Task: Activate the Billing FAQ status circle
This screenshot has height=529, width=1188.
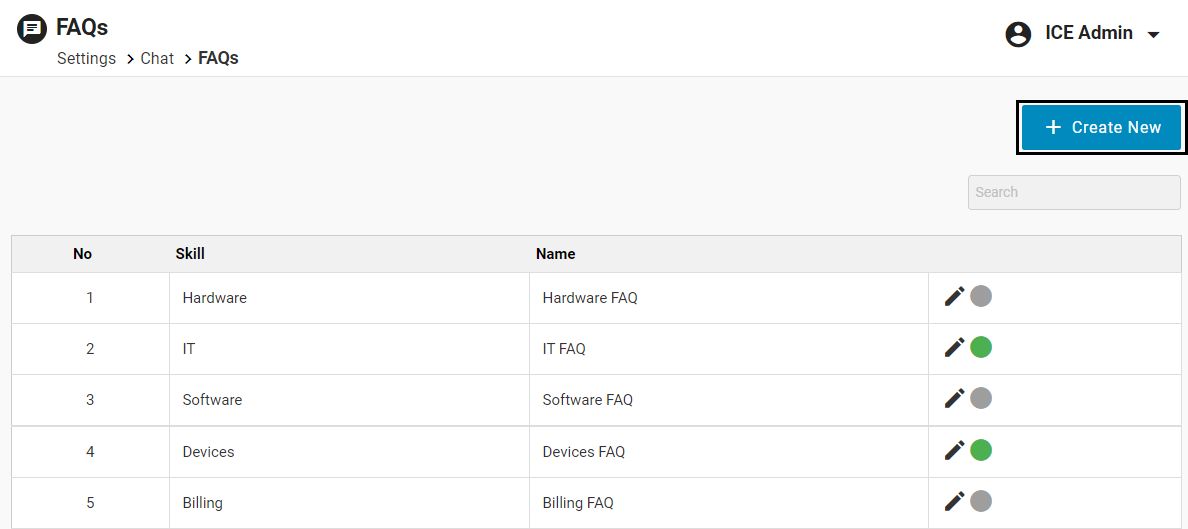Action: tap(981, 501)
